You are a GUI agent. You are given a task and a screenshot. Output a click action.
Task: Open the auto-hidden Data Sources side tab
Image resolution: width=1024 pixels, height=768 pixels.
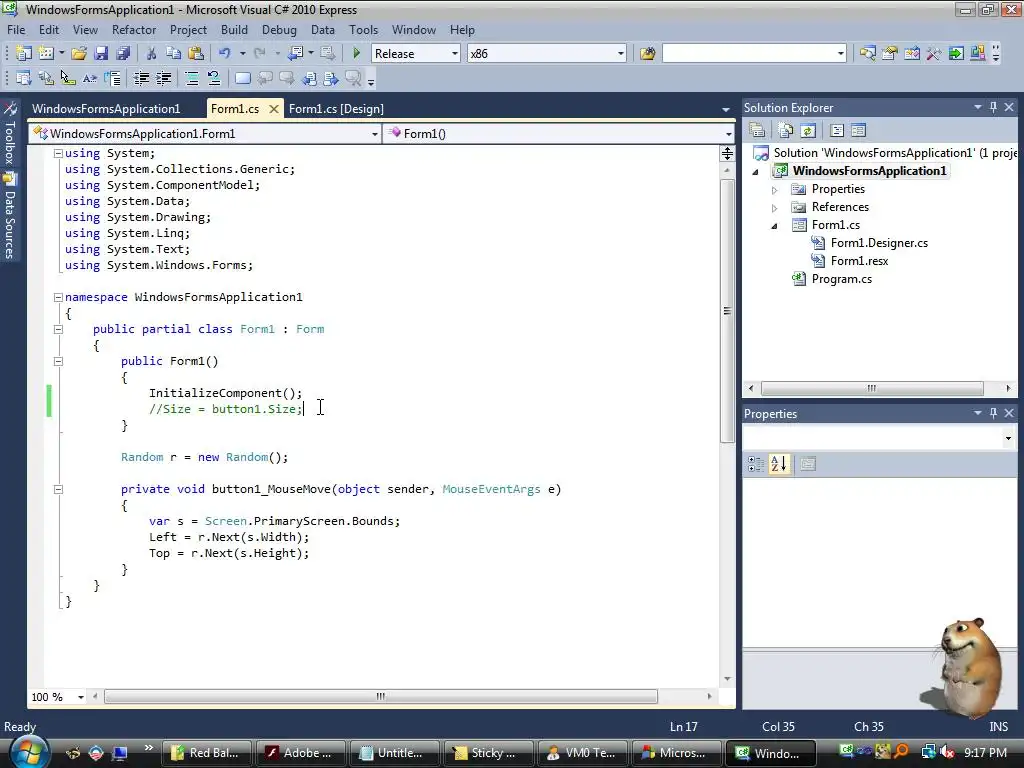(10, 217)
